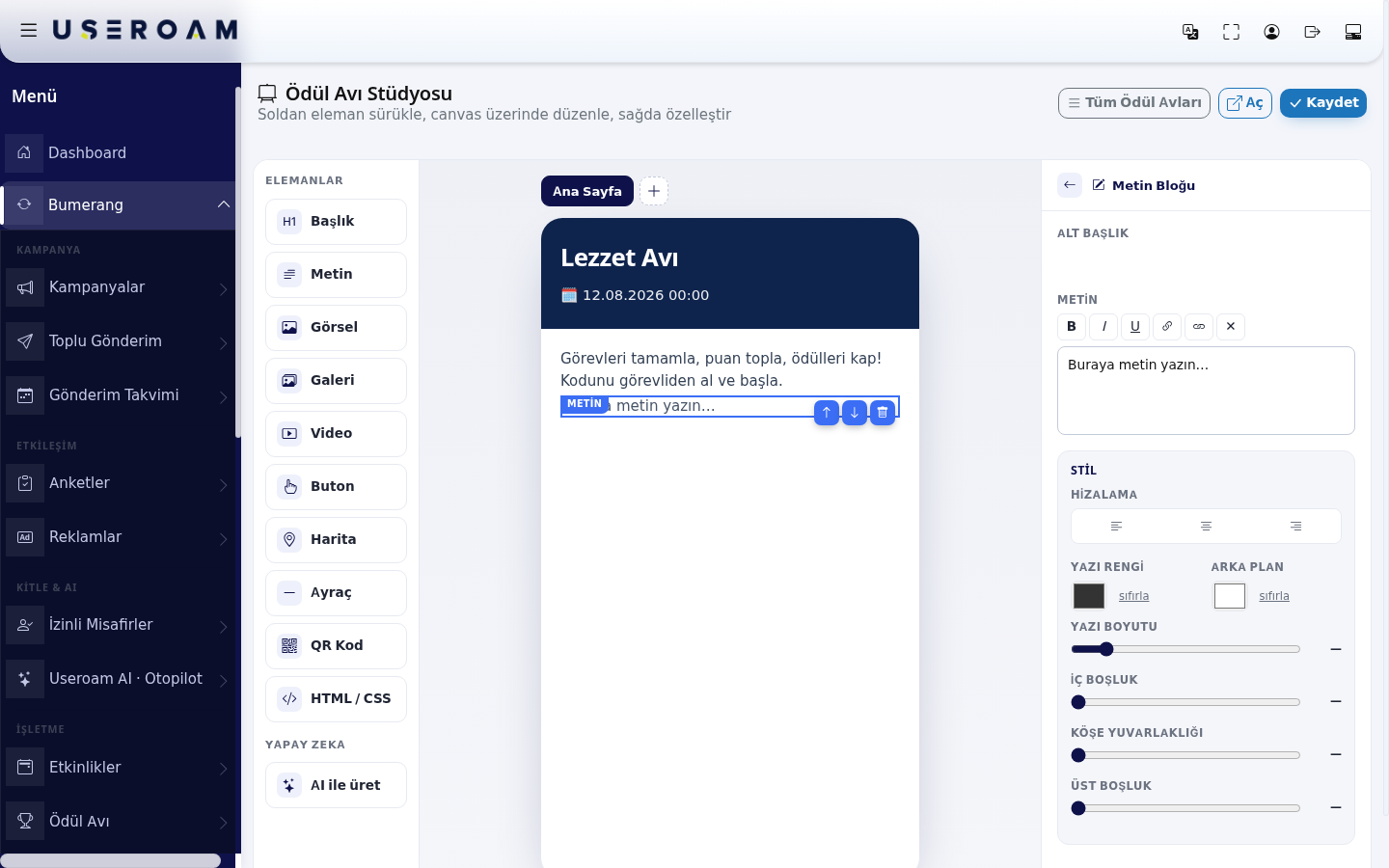
Task: Click the fullscreen icon in top bar
Action: (1231, 32)
